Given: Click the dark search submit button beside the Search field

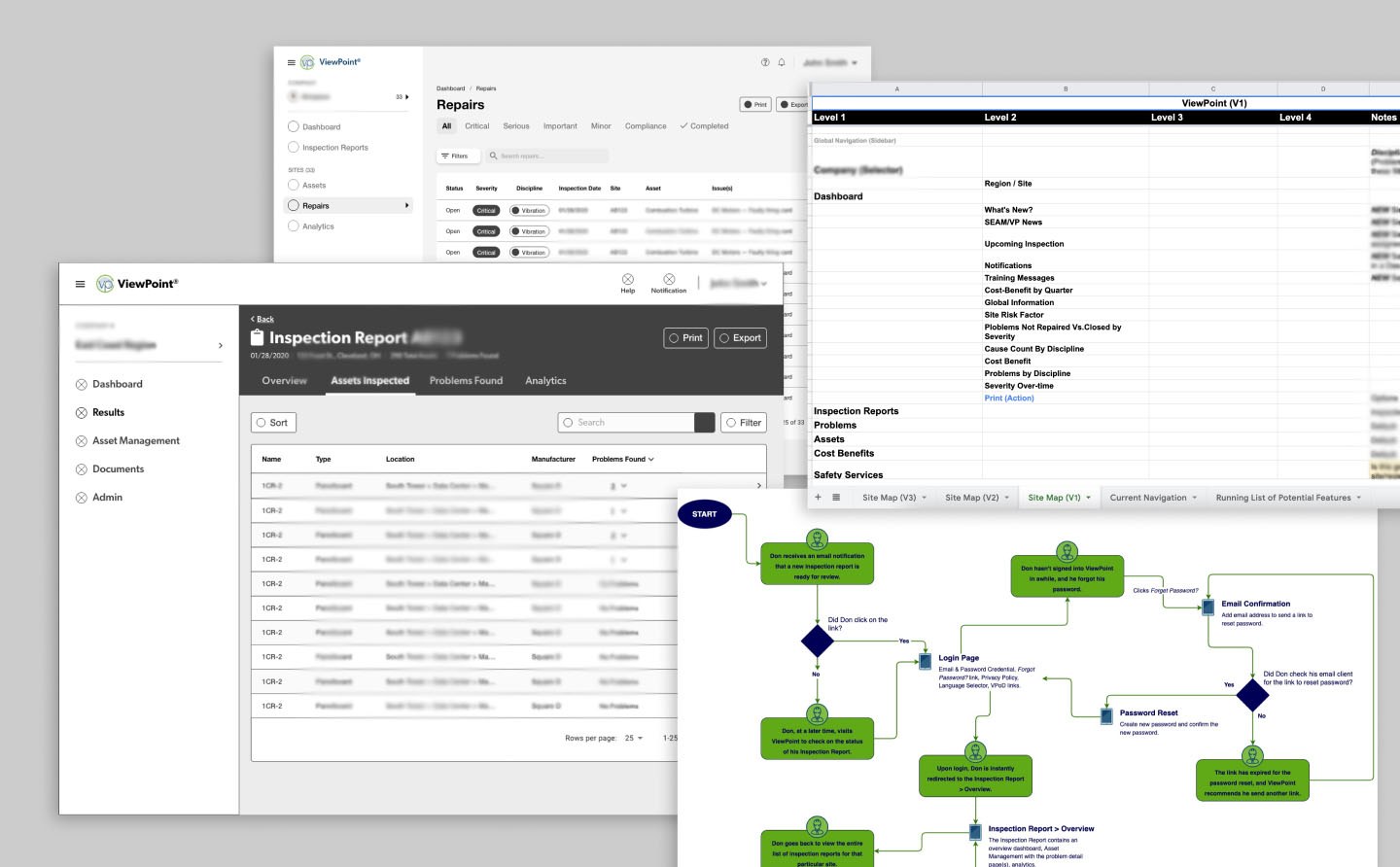Looking at the screenshot, I should (x=705, y=423).
